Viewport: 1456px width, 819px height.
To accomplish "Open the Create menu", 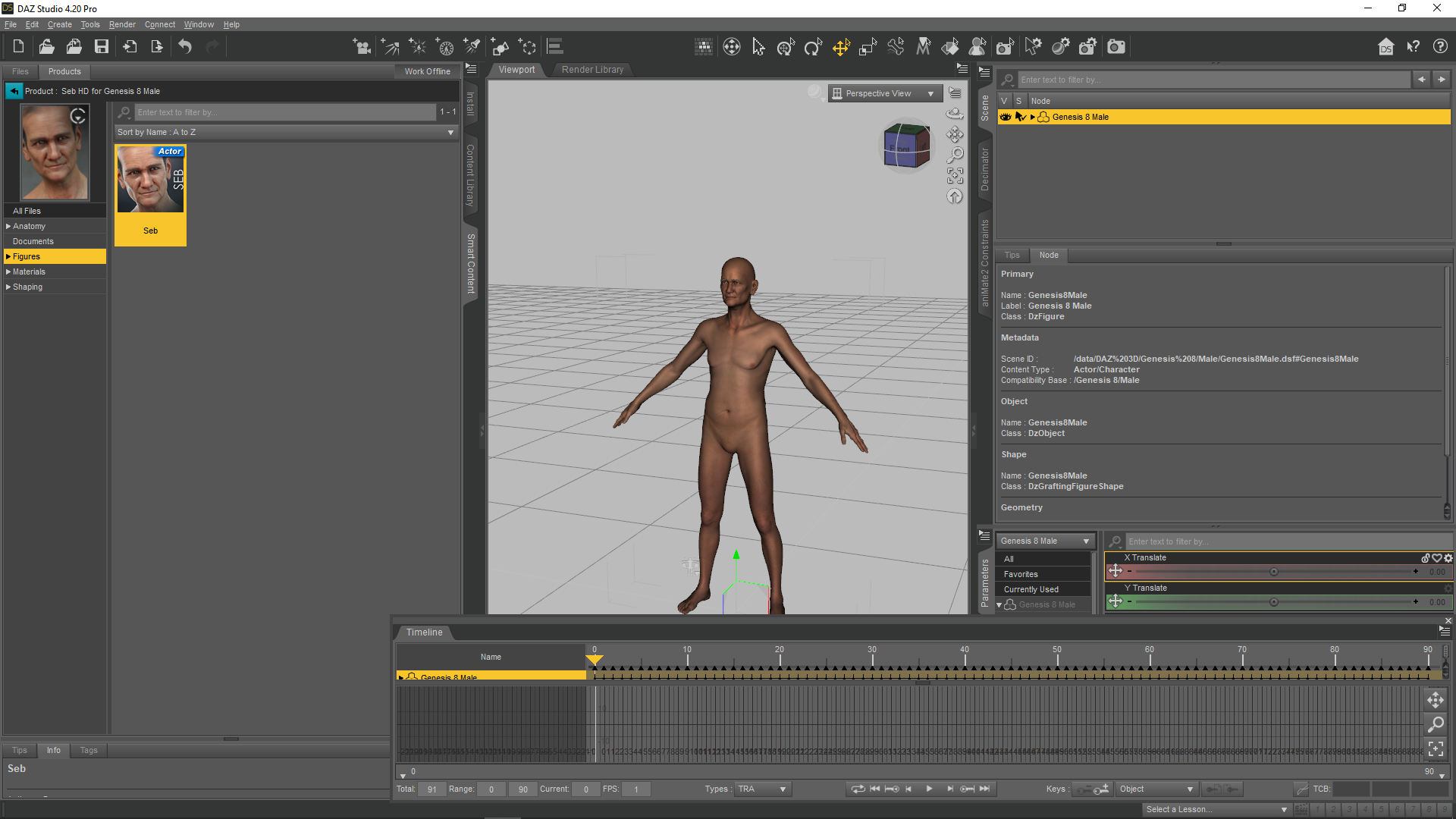I will coord(60,24).
